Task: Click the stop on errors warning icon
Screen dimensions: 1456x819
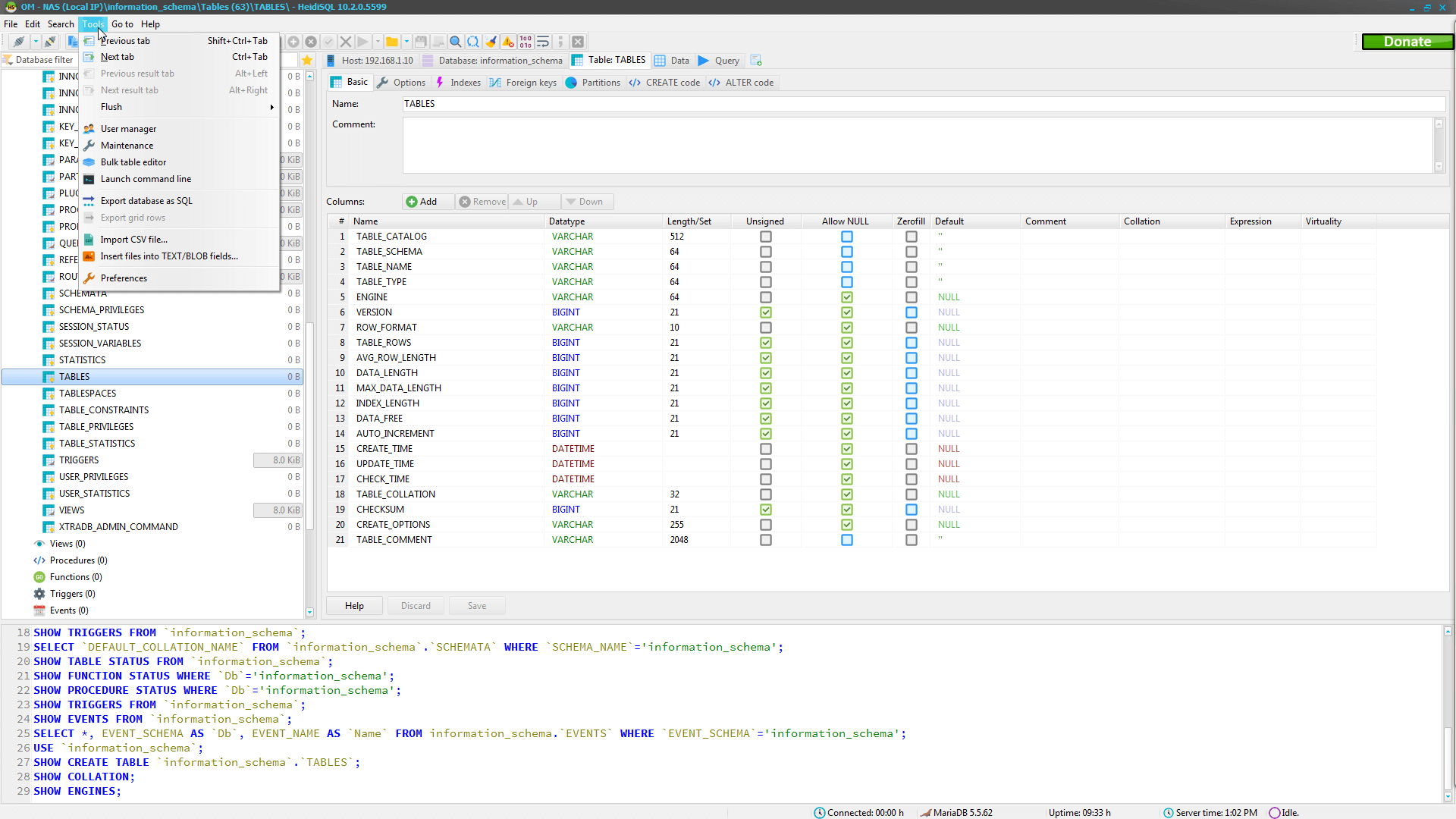Action: coord(508,42)
